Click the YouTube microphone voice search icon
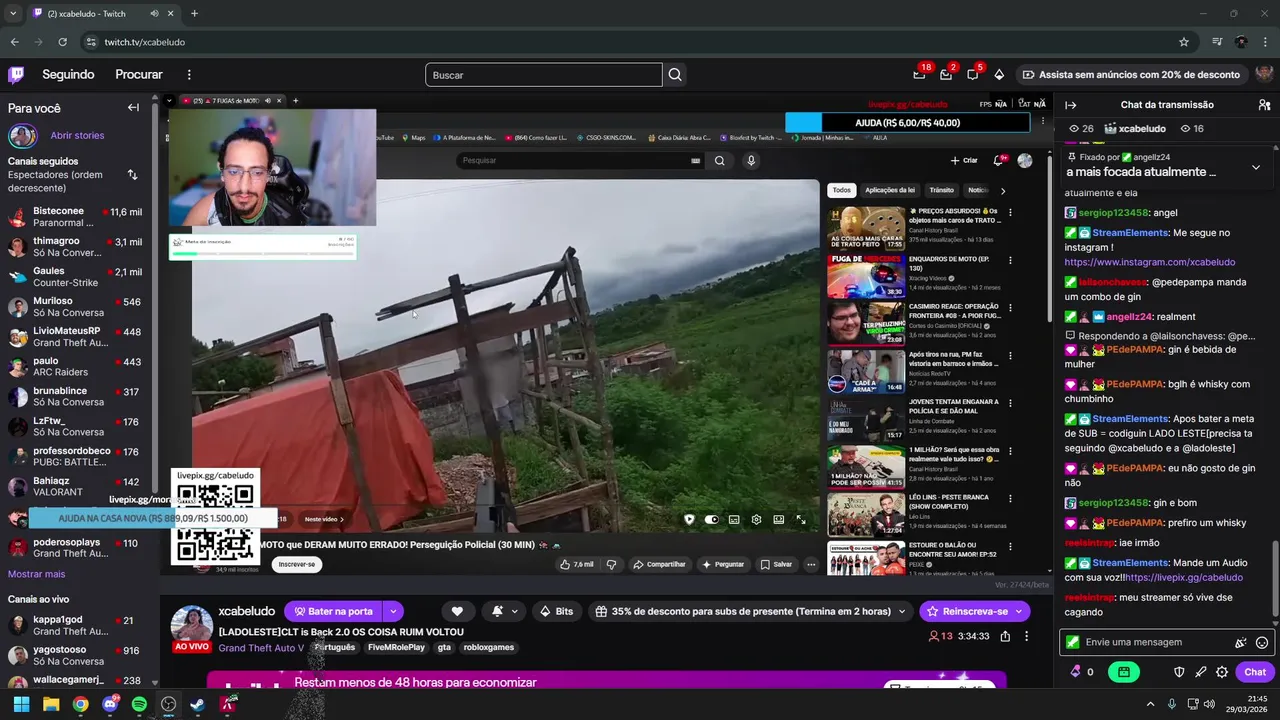The height and width of the screenshot is (720, 1280). [751, 160]
